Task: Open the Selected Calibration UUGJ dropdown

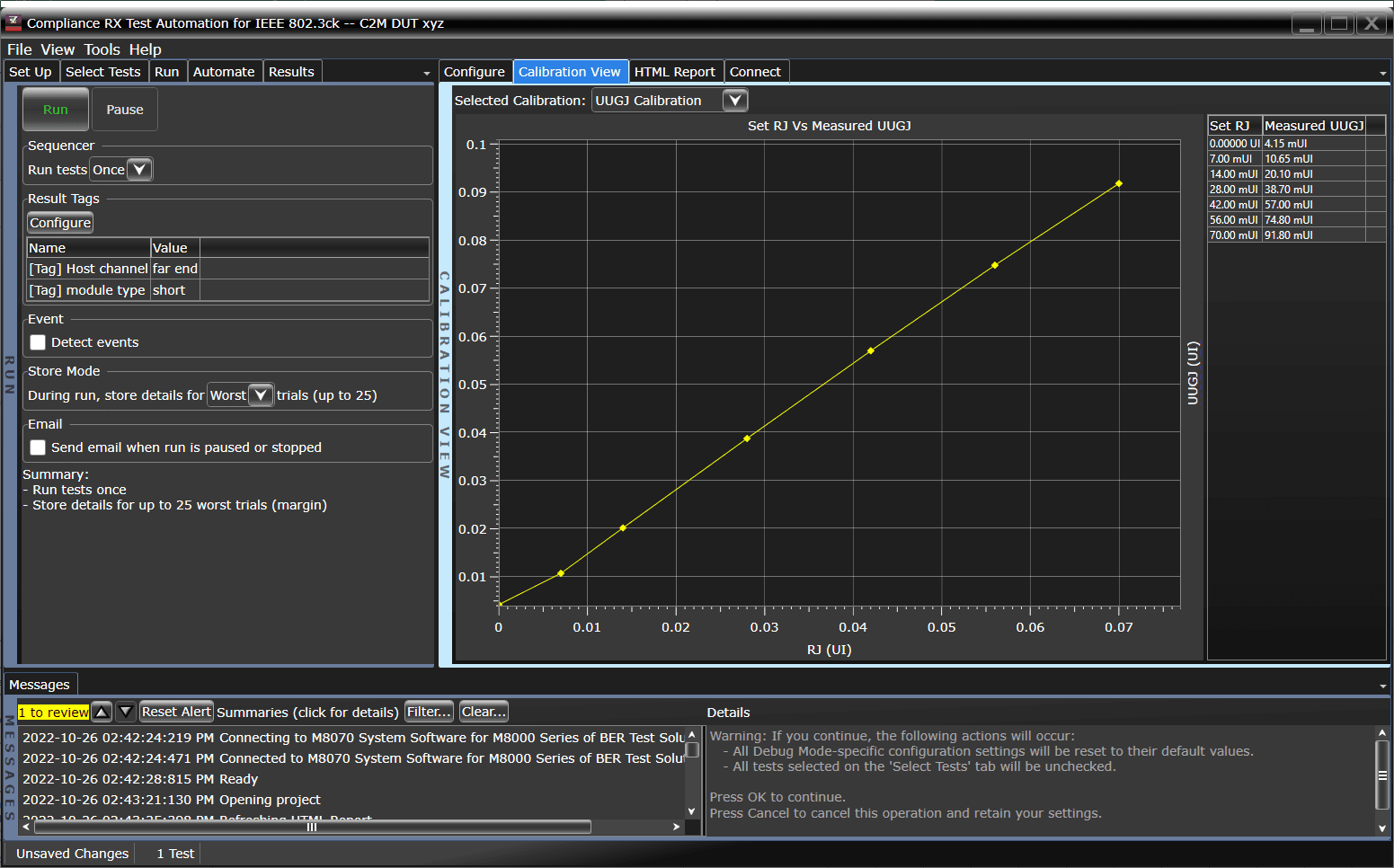Action: (x=735, y=100)
